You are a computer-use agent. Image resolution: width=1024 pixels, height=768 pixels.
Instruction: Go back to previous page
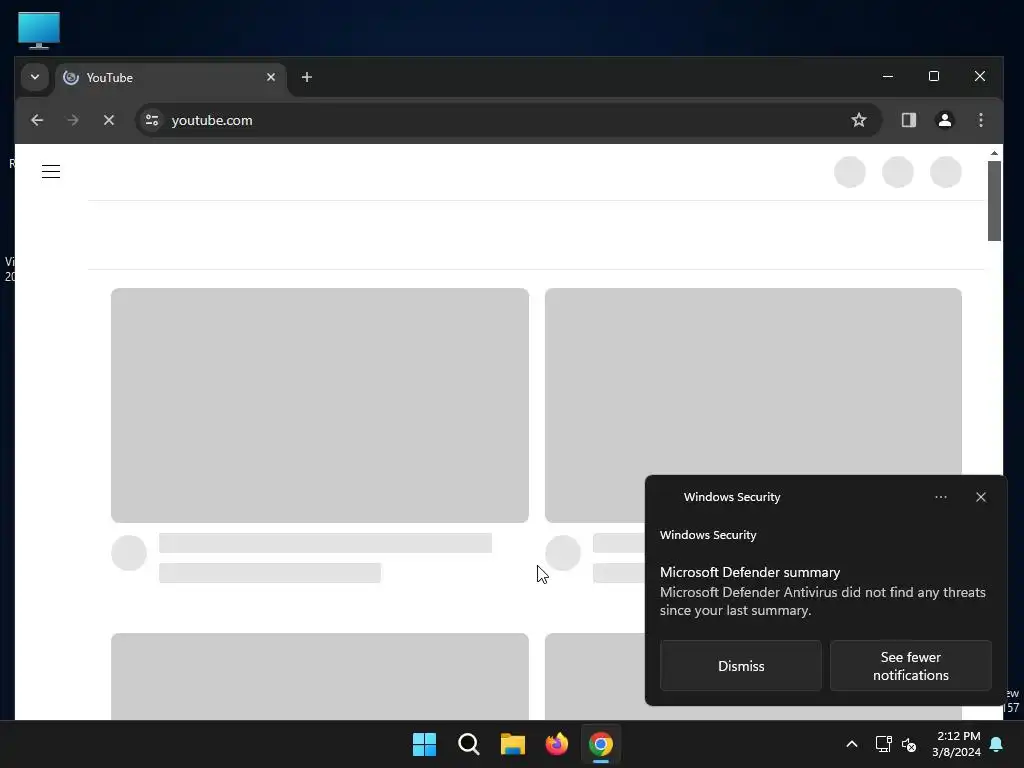point(37,120)
